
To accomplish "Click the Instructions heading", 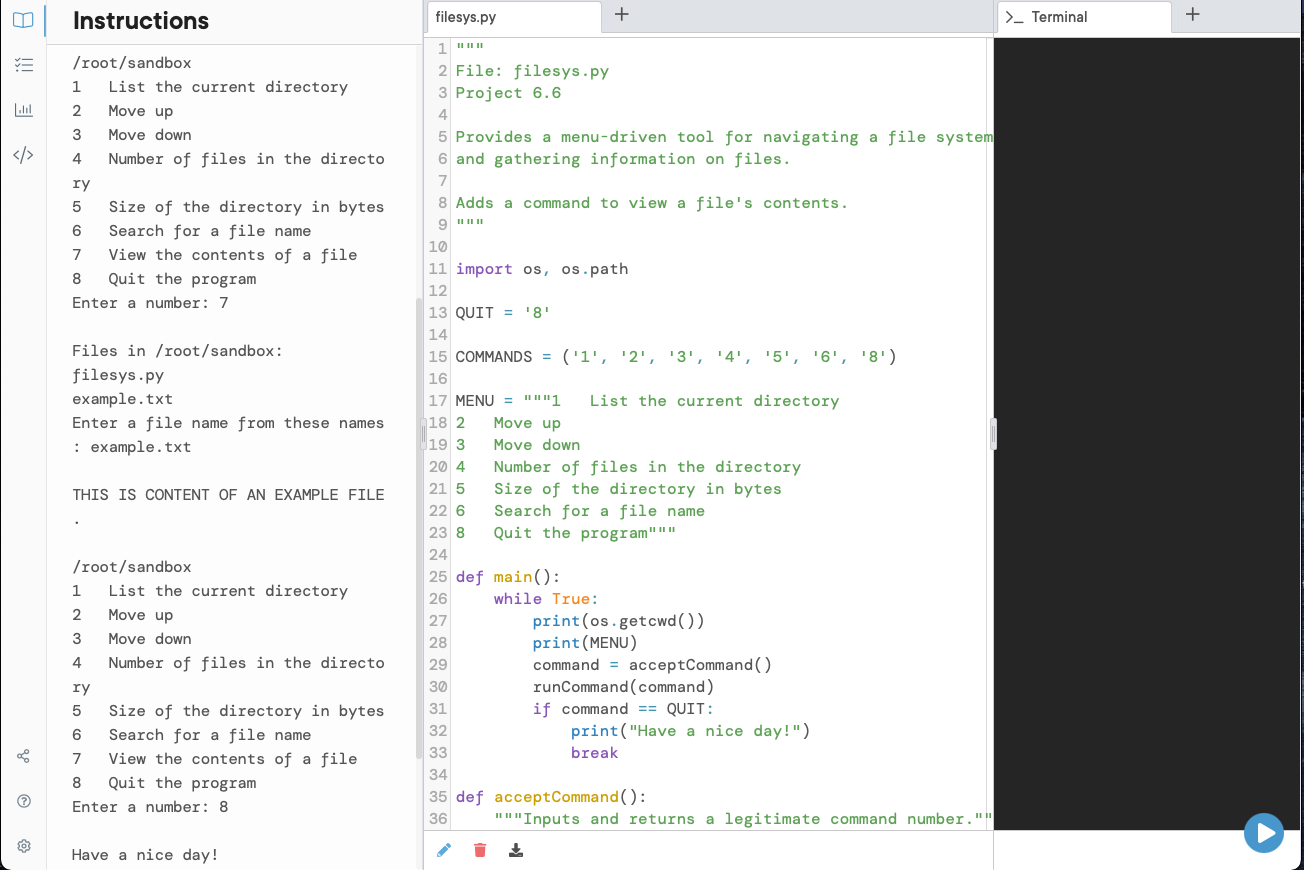I will [x=141, y=21].
